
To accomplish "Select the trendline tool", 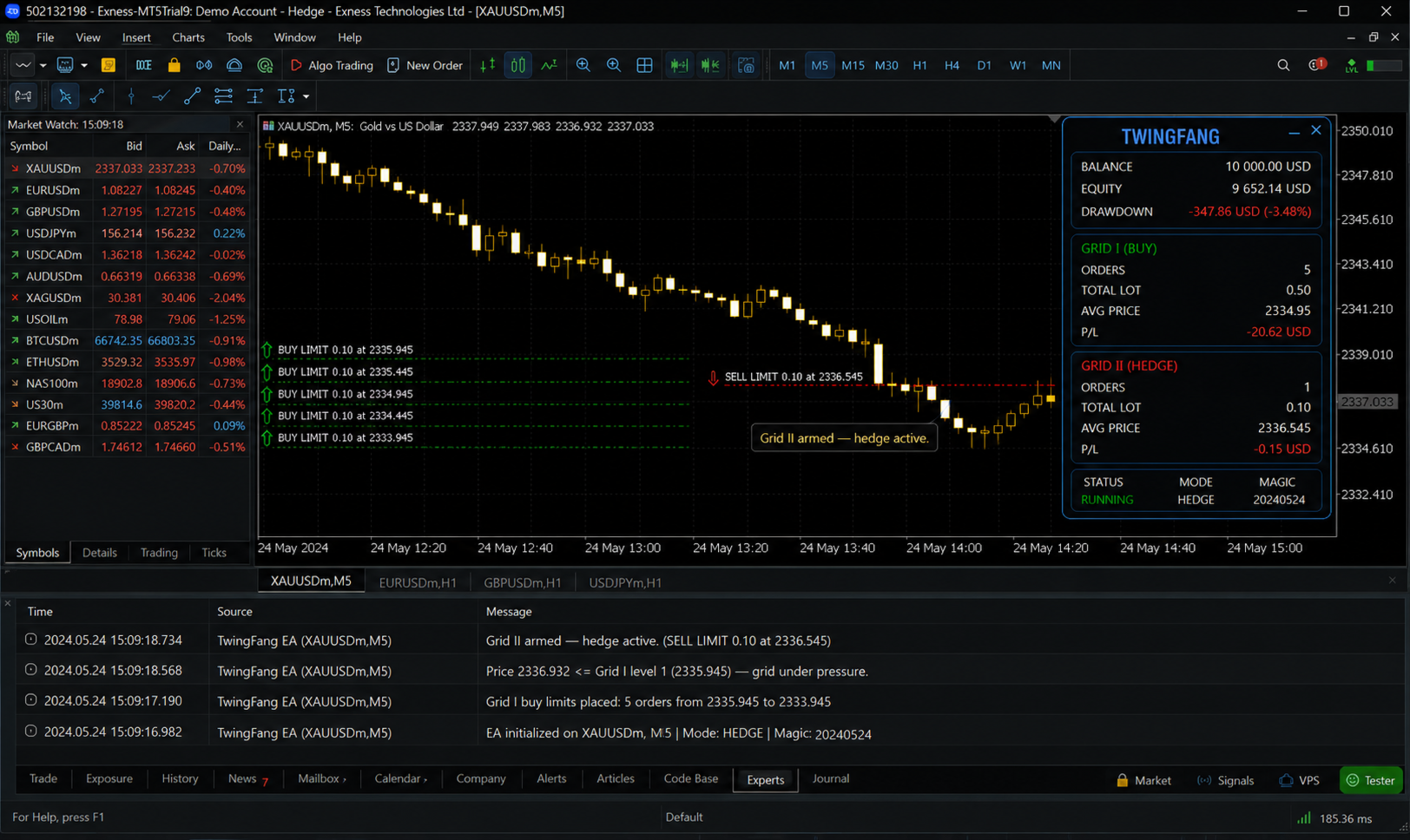I will pos(192,96).
